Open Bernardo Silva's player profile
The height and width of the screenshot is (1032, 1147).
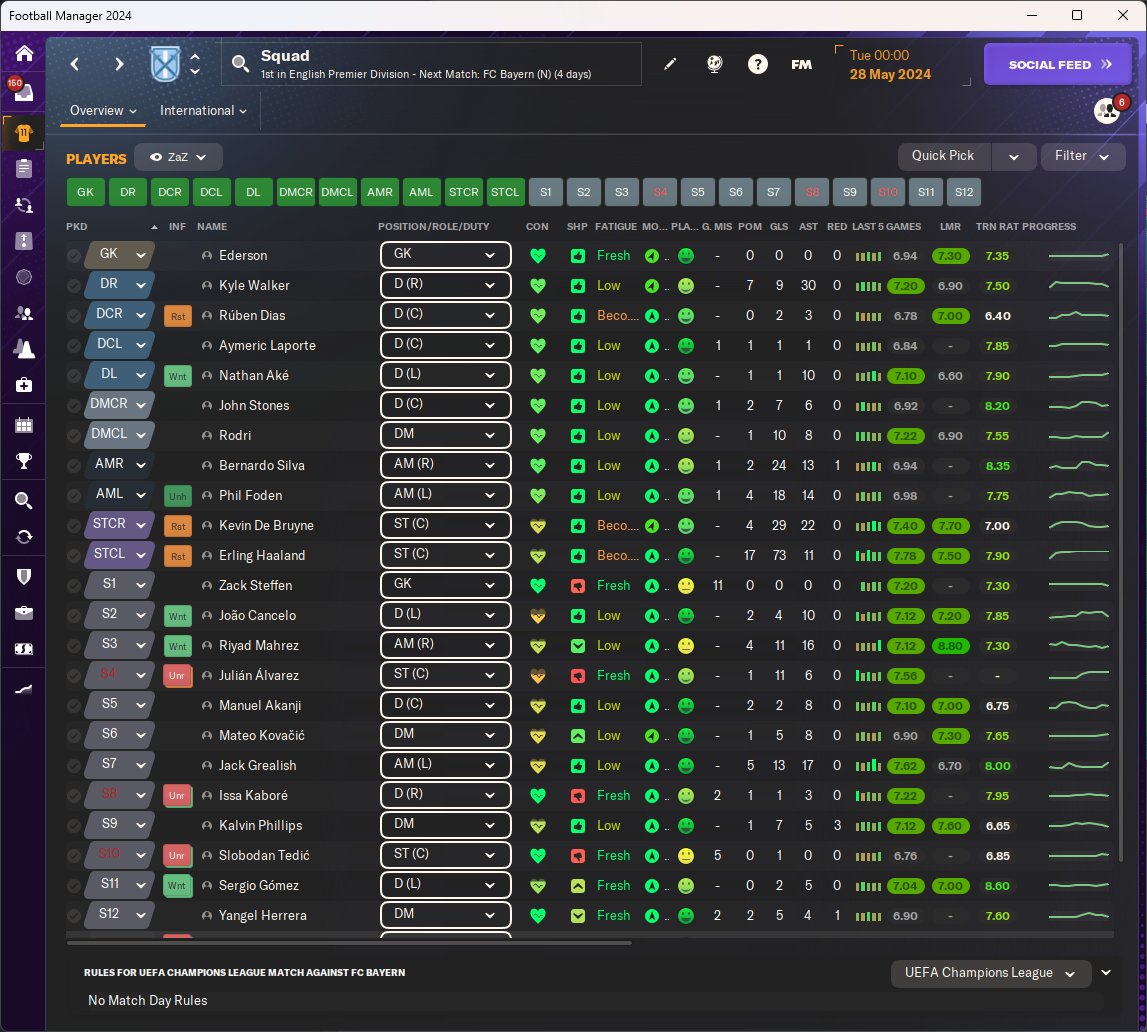click(x=262, y=466)
